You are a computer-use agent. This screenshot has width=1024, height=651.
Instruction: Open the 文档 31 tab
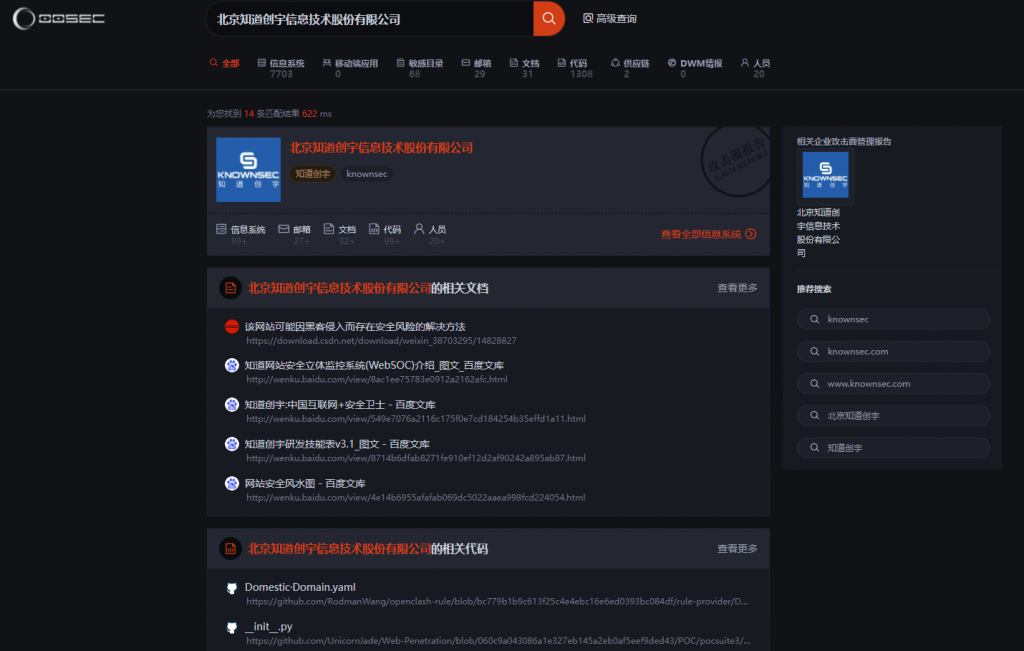click(524, 68)
